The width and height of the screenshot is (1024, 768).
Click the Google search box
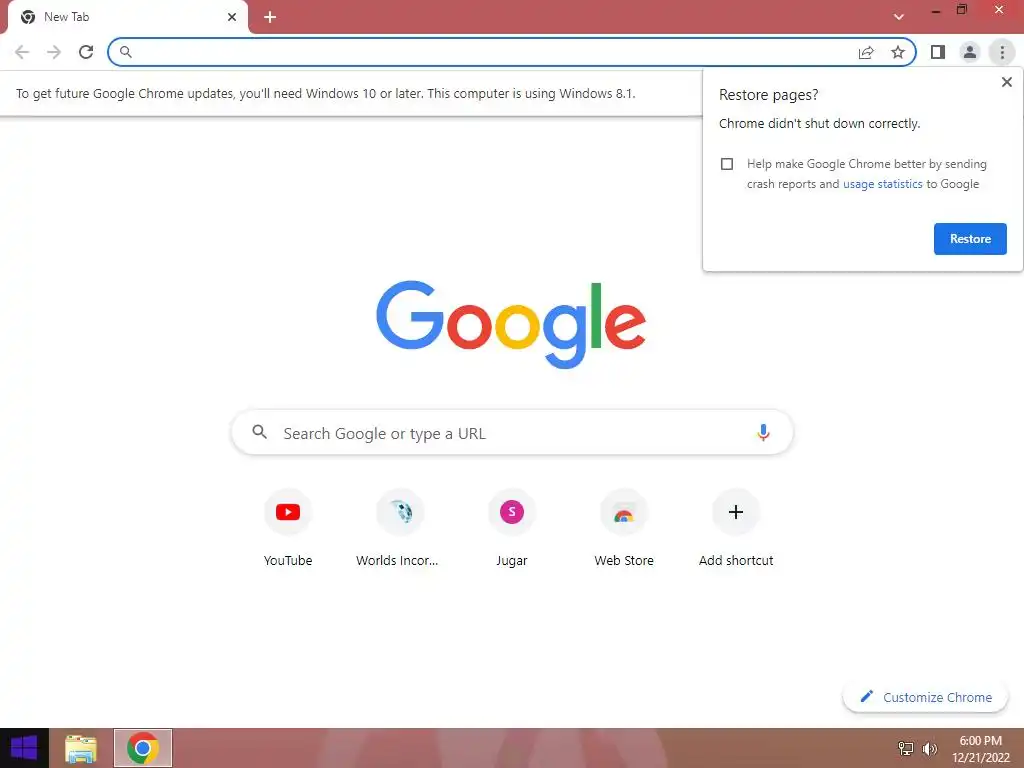[512, 432]
